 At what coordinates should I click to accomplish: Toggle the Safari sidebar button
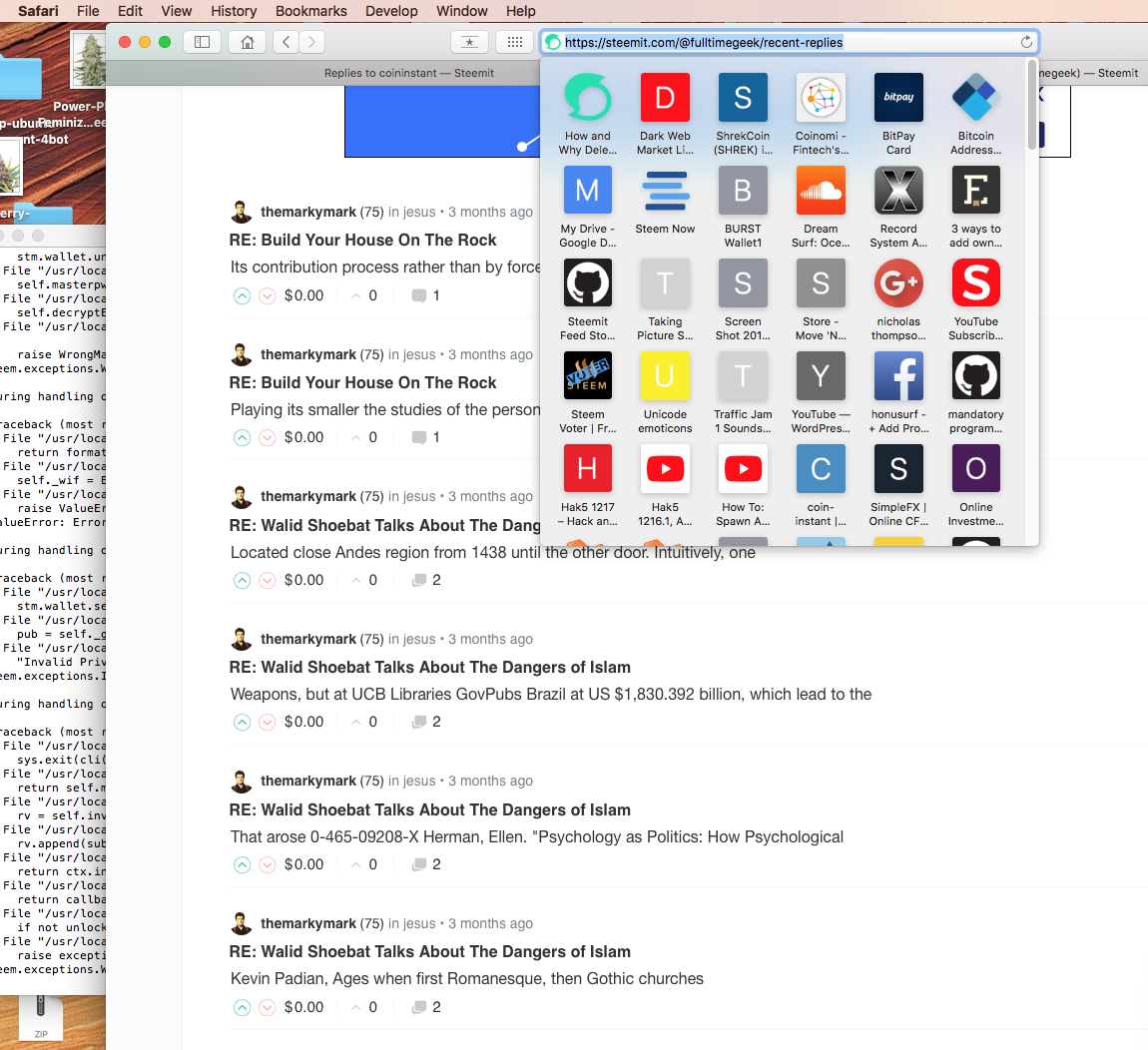coord(202,43)
